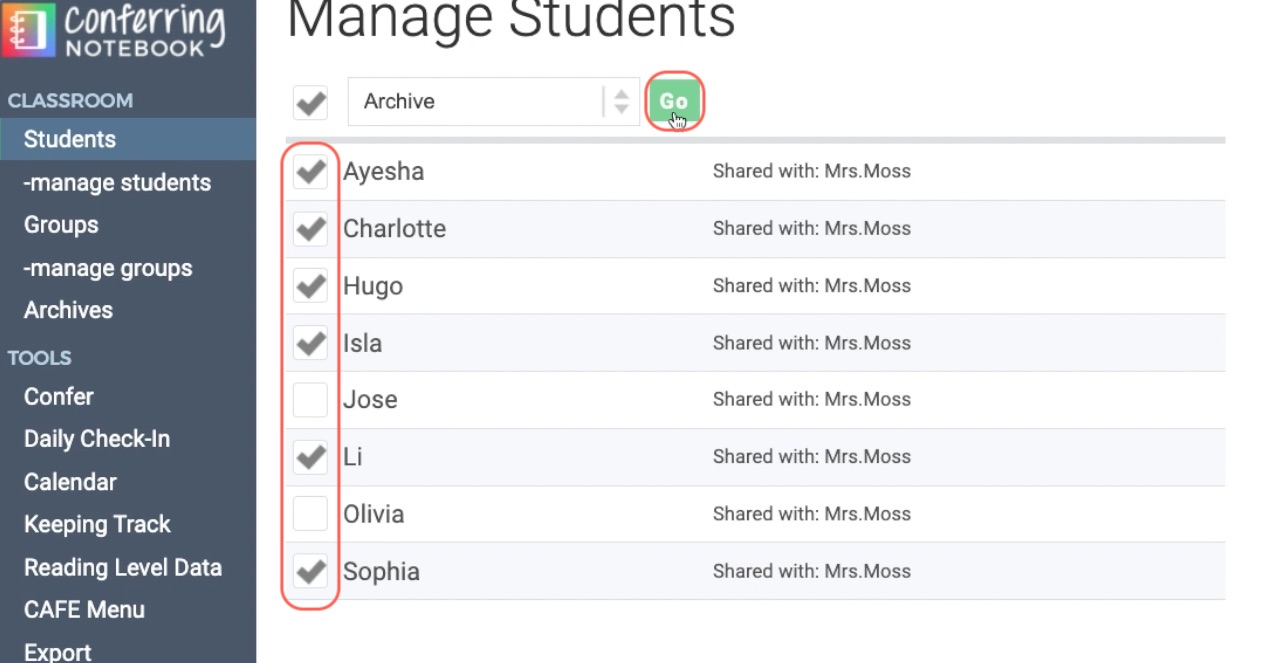View the Archives section
1276x663 pixels.
point(67,310)
